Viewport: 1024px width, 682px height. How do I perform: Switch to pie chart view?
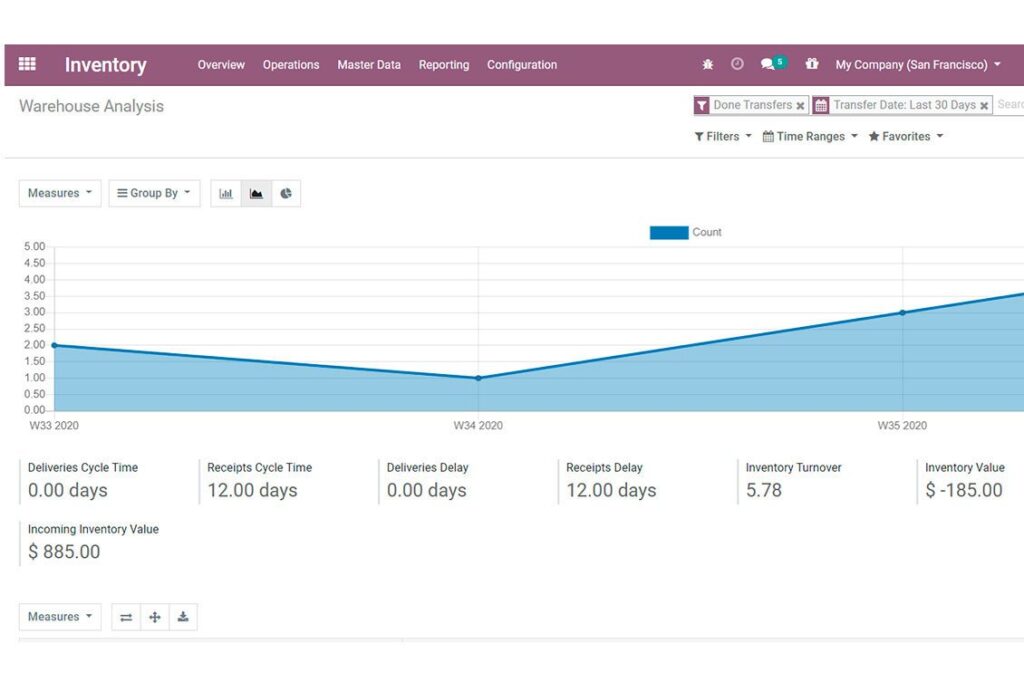(286, 194)
